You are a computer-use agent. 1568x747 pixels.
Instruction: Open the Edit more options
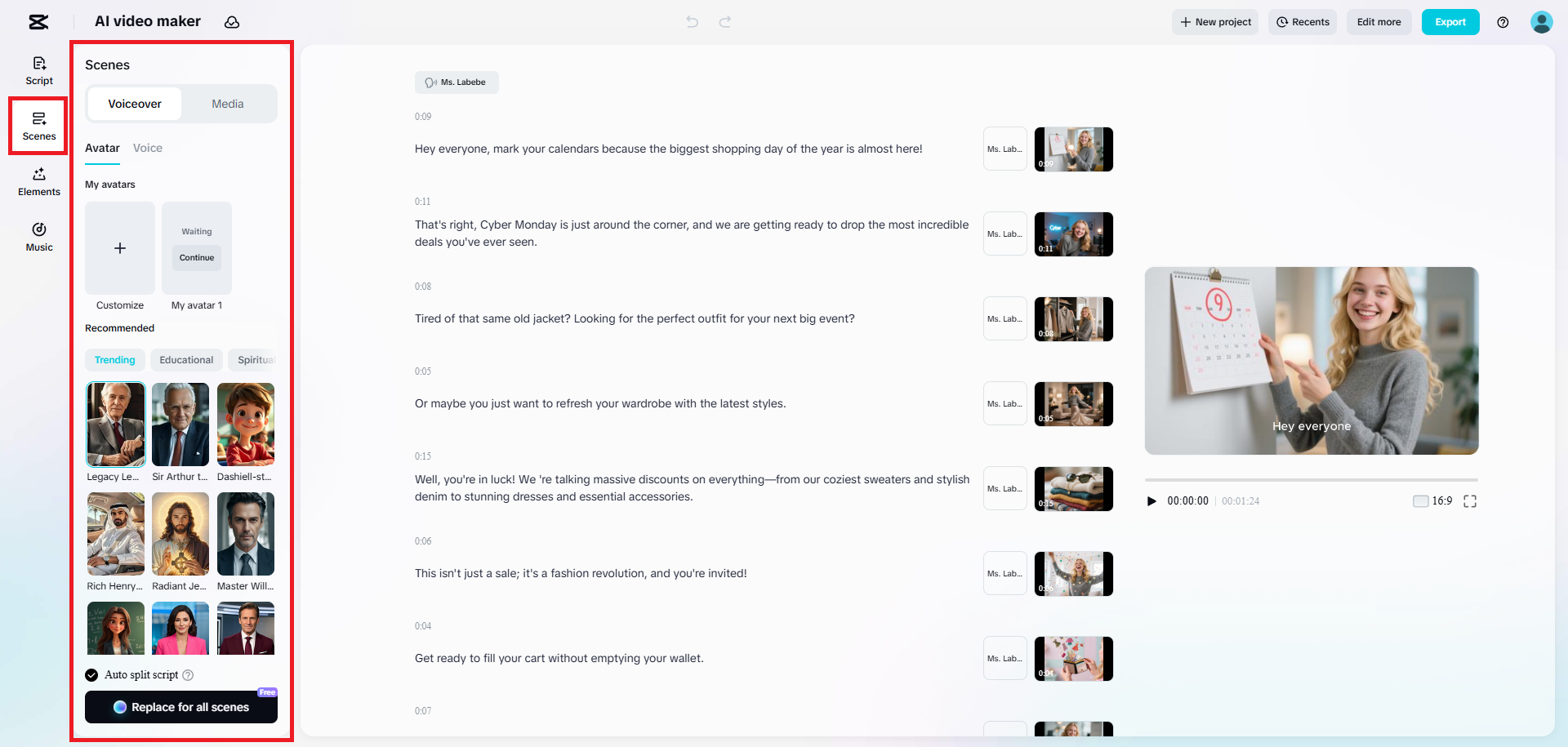tap(1379, 22)
